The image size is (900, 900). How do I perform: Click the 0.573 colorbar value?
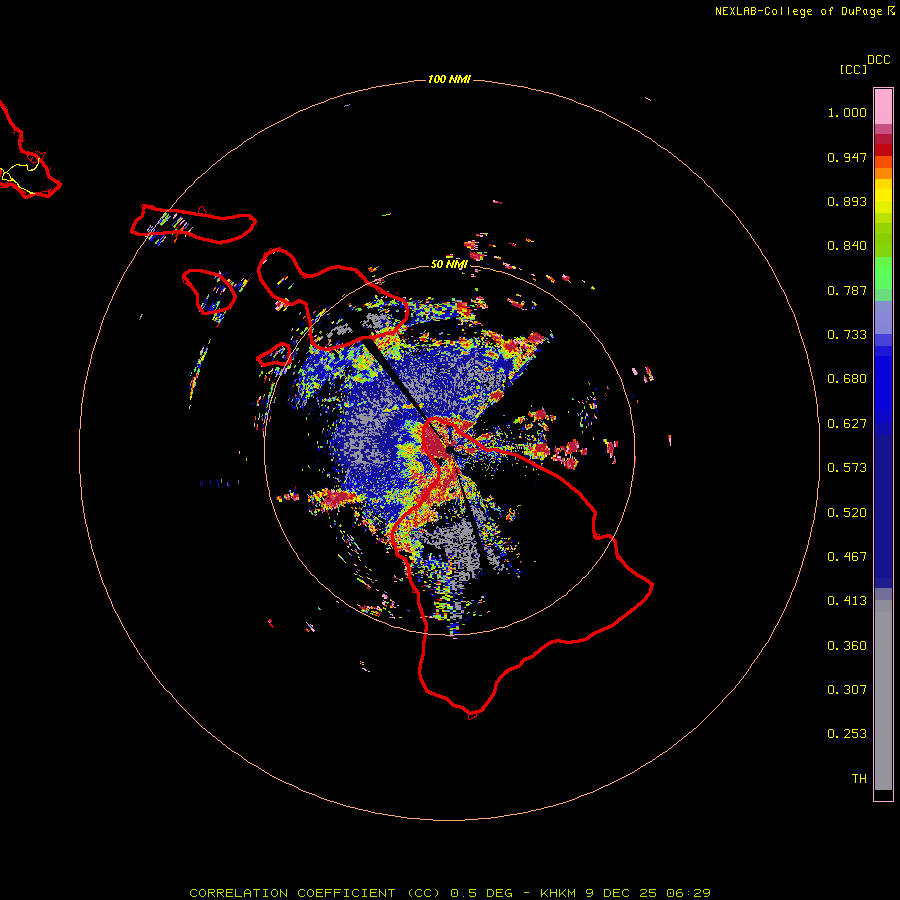(847, 468)
